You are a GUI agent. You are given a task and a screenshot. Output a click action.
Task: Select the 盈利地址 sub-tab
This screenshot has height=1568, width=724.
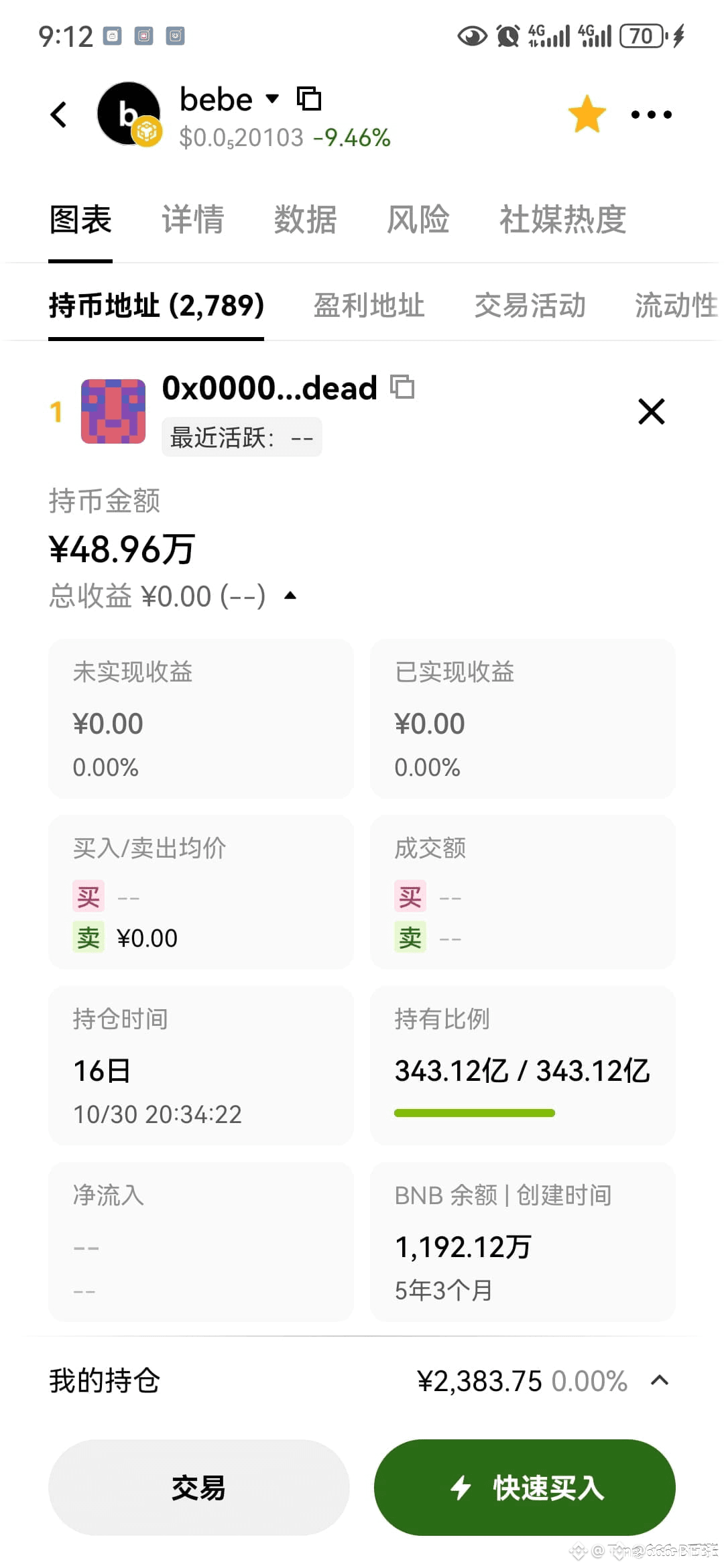369,306
